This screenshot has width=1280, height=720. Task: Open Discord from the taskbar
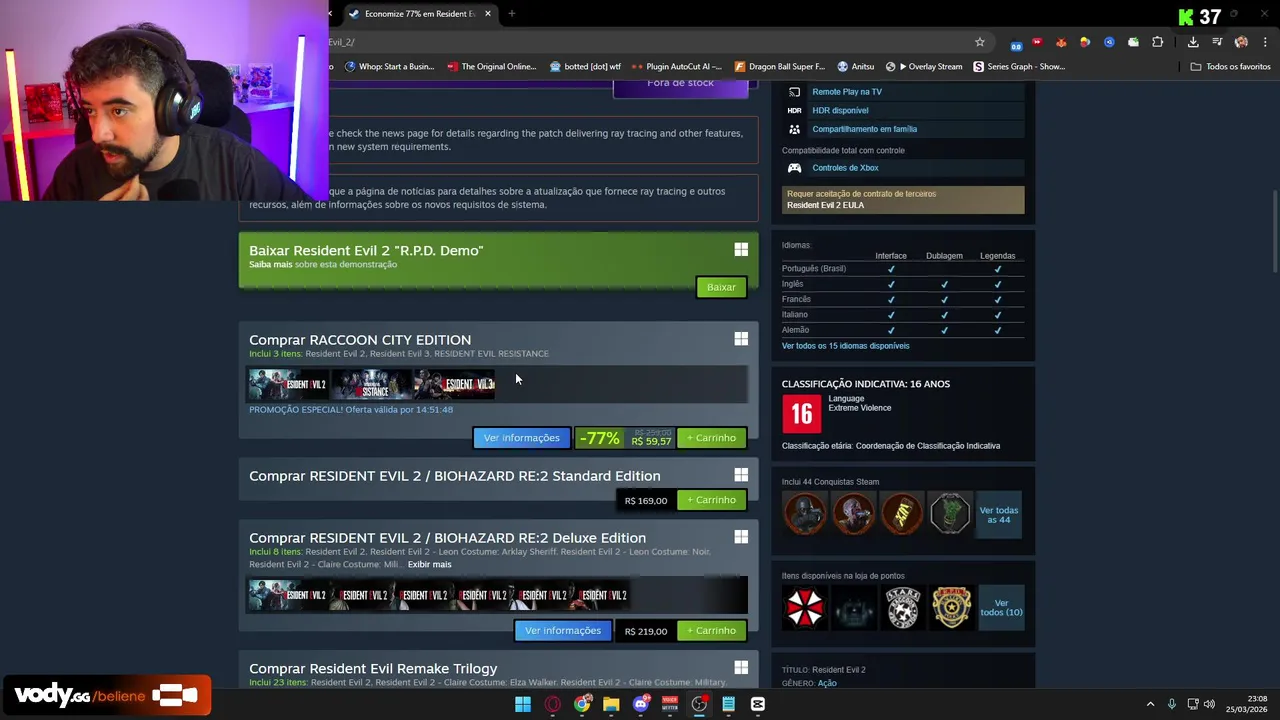point(641,704)
